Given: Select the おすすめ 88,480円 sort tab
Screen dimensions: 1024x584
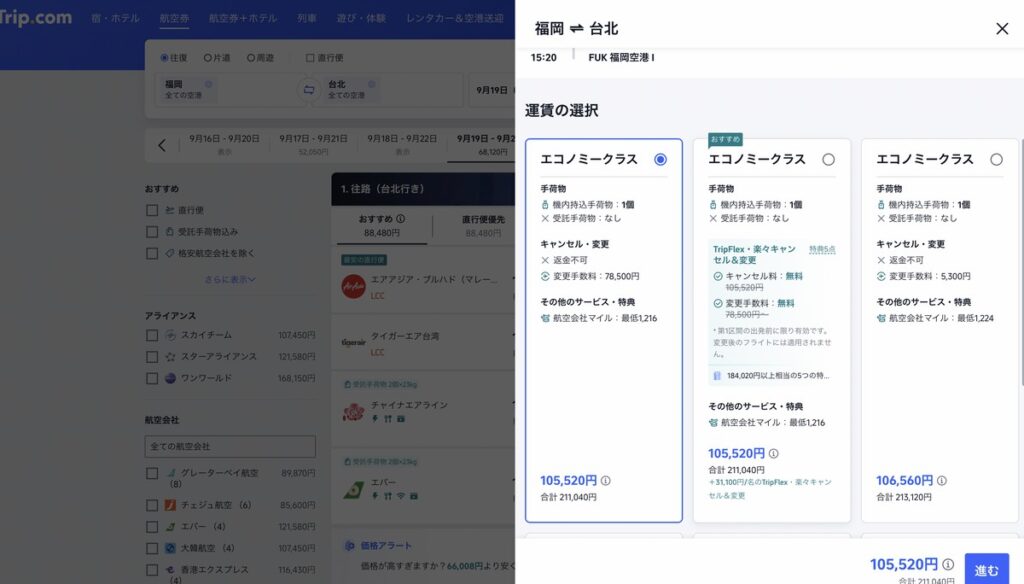Looking at the screenshot, I should click(382, 226).
